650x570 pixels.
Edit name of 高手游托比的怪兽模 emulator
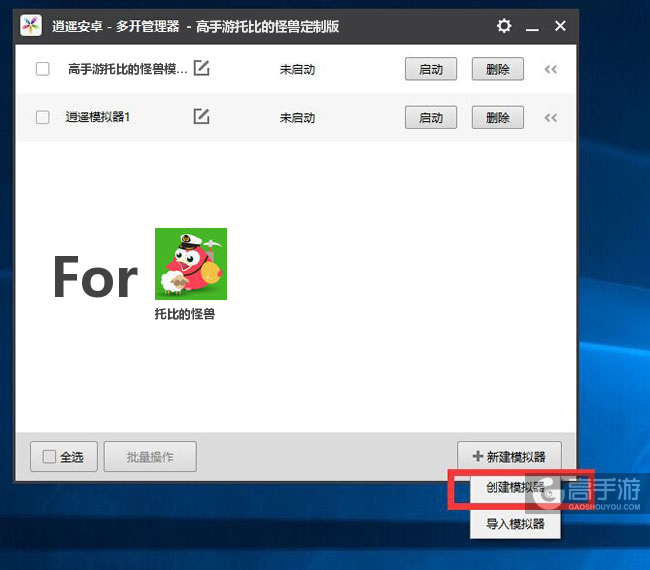201,68
